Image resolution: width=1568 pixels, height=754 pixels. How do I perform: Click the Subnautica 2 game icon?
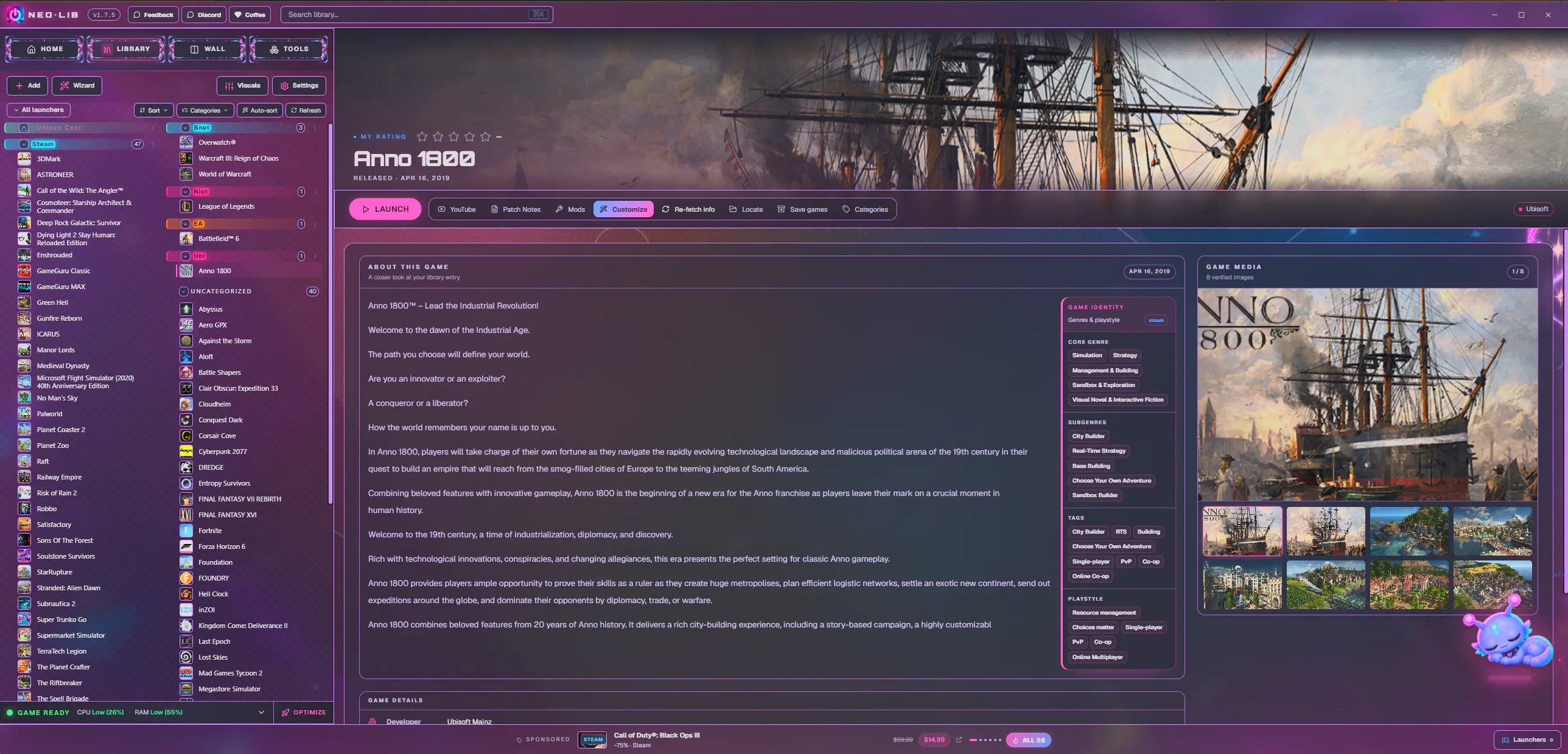click(24, 604)
